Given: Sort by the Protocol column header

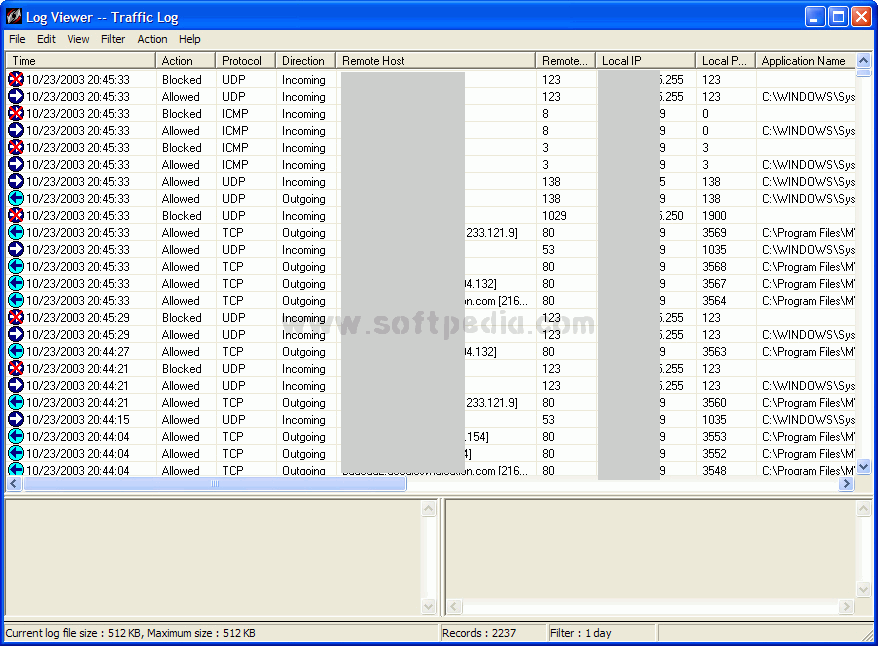Looking at the screenshot, I should tap(245, 60).
